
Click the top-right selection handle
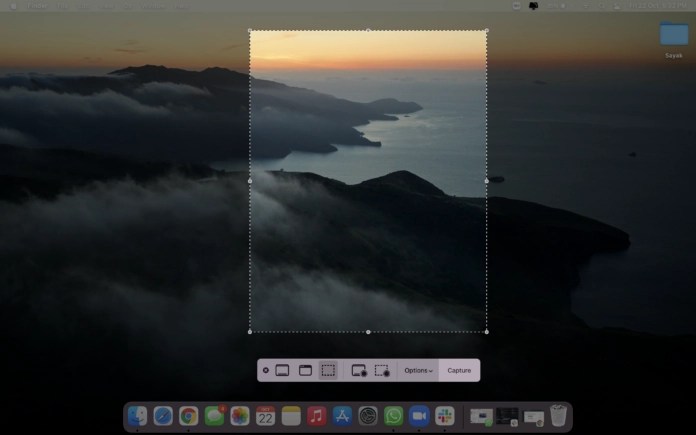coord(486,30)
